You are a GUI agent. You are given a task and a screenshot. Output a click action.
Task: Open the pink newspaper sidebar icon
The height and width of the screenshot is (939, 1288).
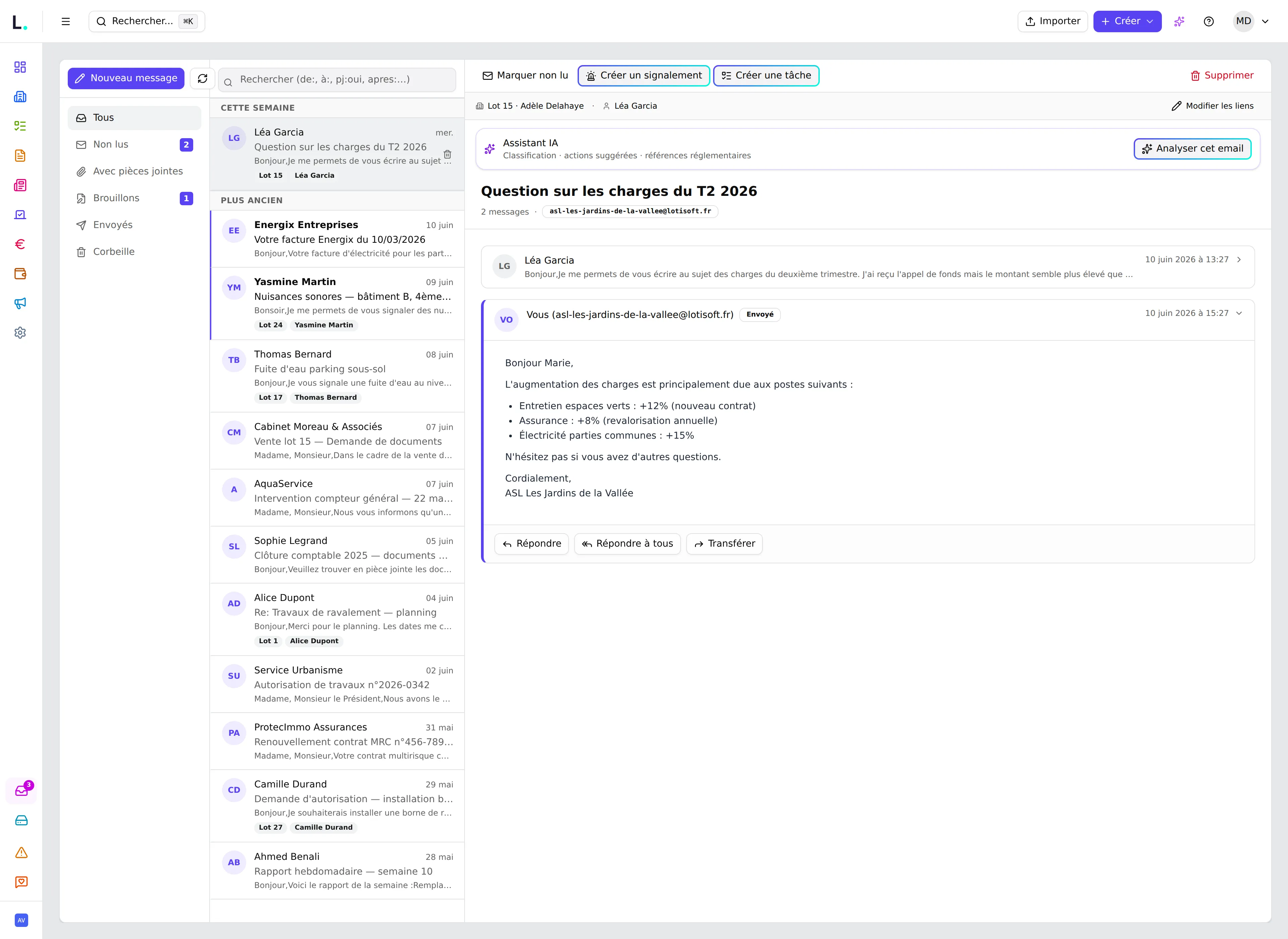coord(20,185)
